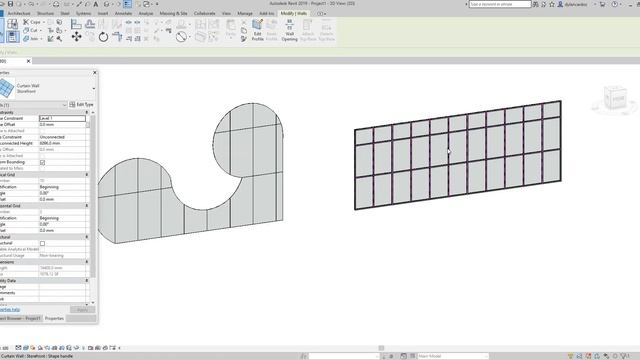Click the Base Constraint Level 1 field
This screenshot has width=640, height=360.
[x=62, y=118]
